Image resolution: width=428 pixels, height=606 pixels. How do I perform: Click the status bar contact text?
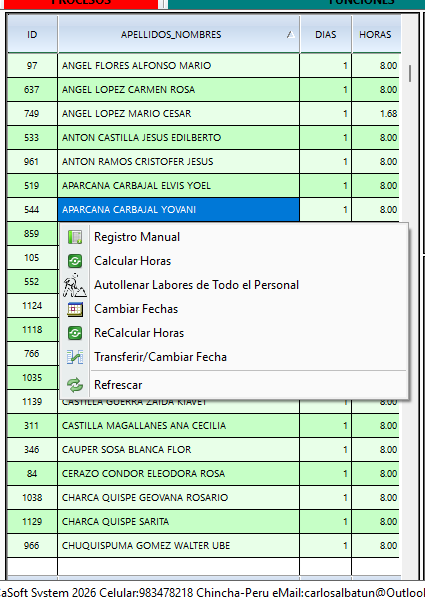pyautogui.click(x=213, y=593)
